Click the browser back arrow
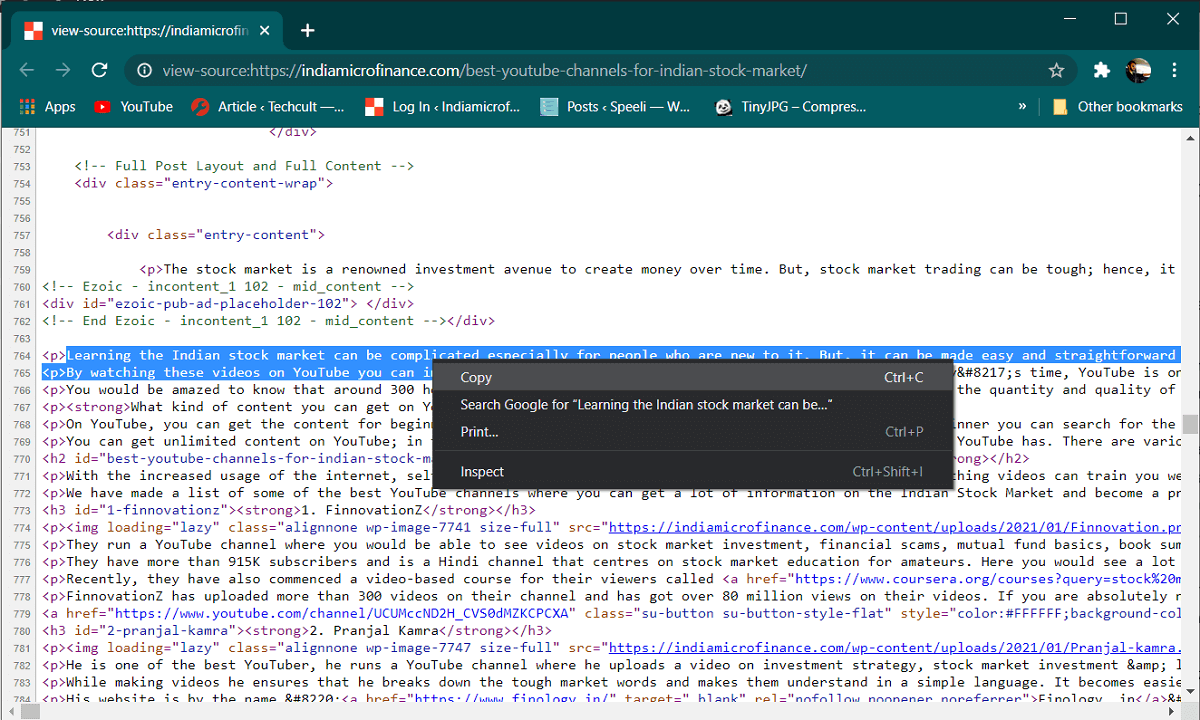The image size is (1200, 720). pyautogui.click(x=27, y=70)
